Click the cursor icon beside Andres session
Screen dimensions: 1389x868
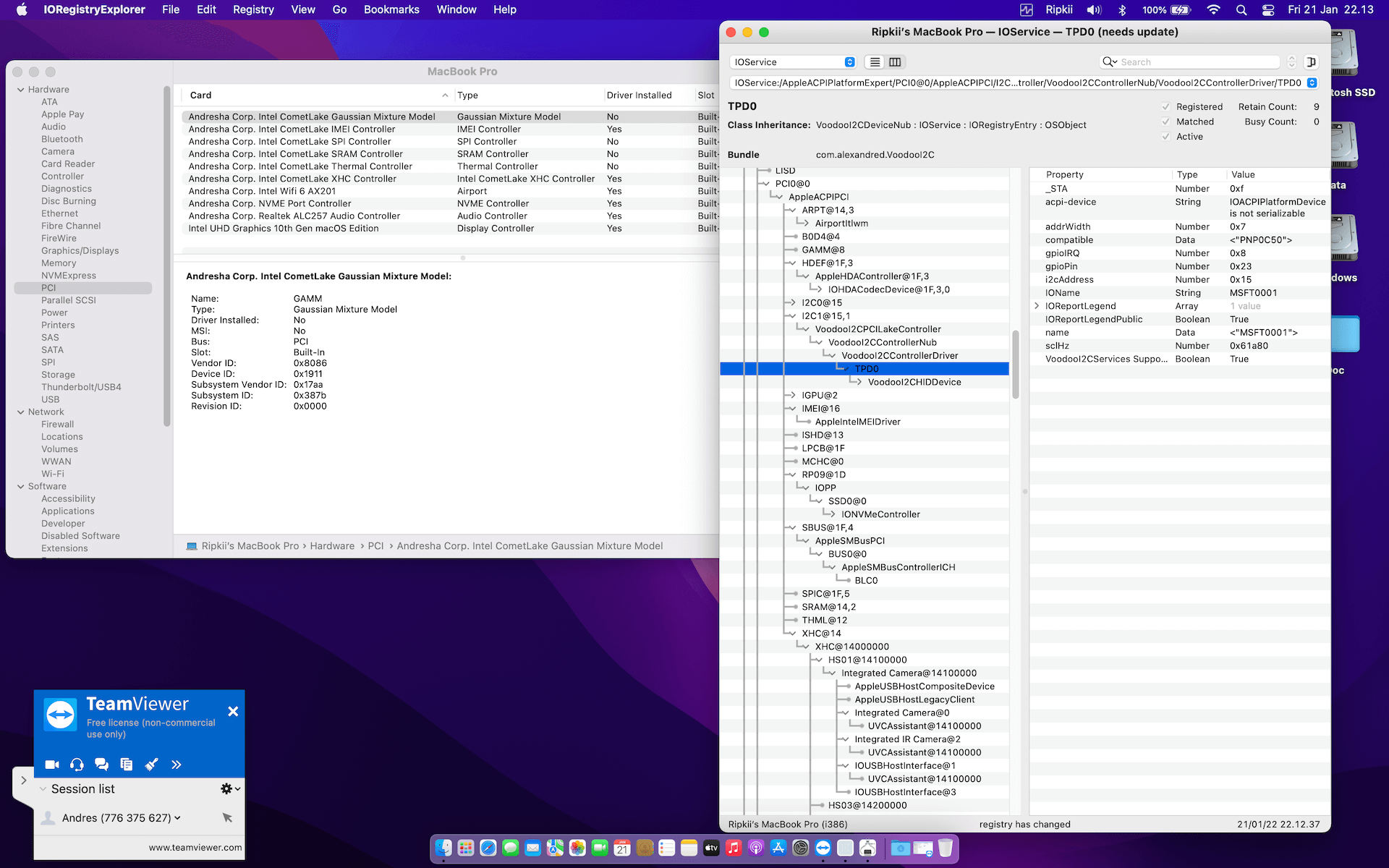[x=227, y=817]
